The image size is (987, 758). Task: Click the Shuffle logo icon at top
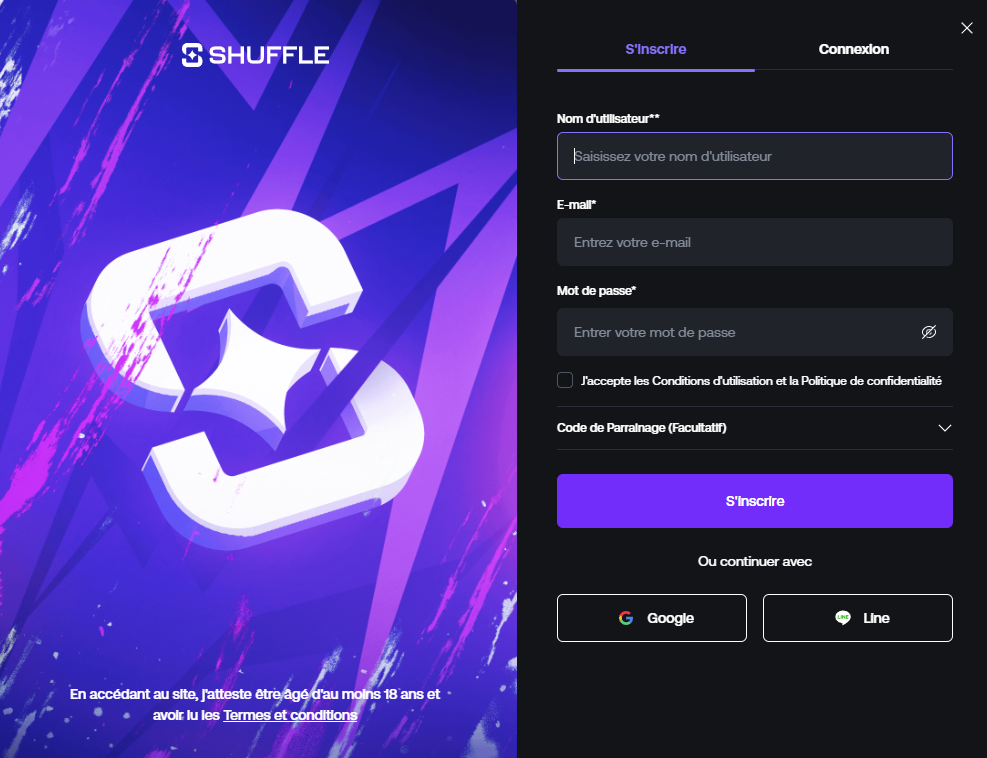coord(192,55)
